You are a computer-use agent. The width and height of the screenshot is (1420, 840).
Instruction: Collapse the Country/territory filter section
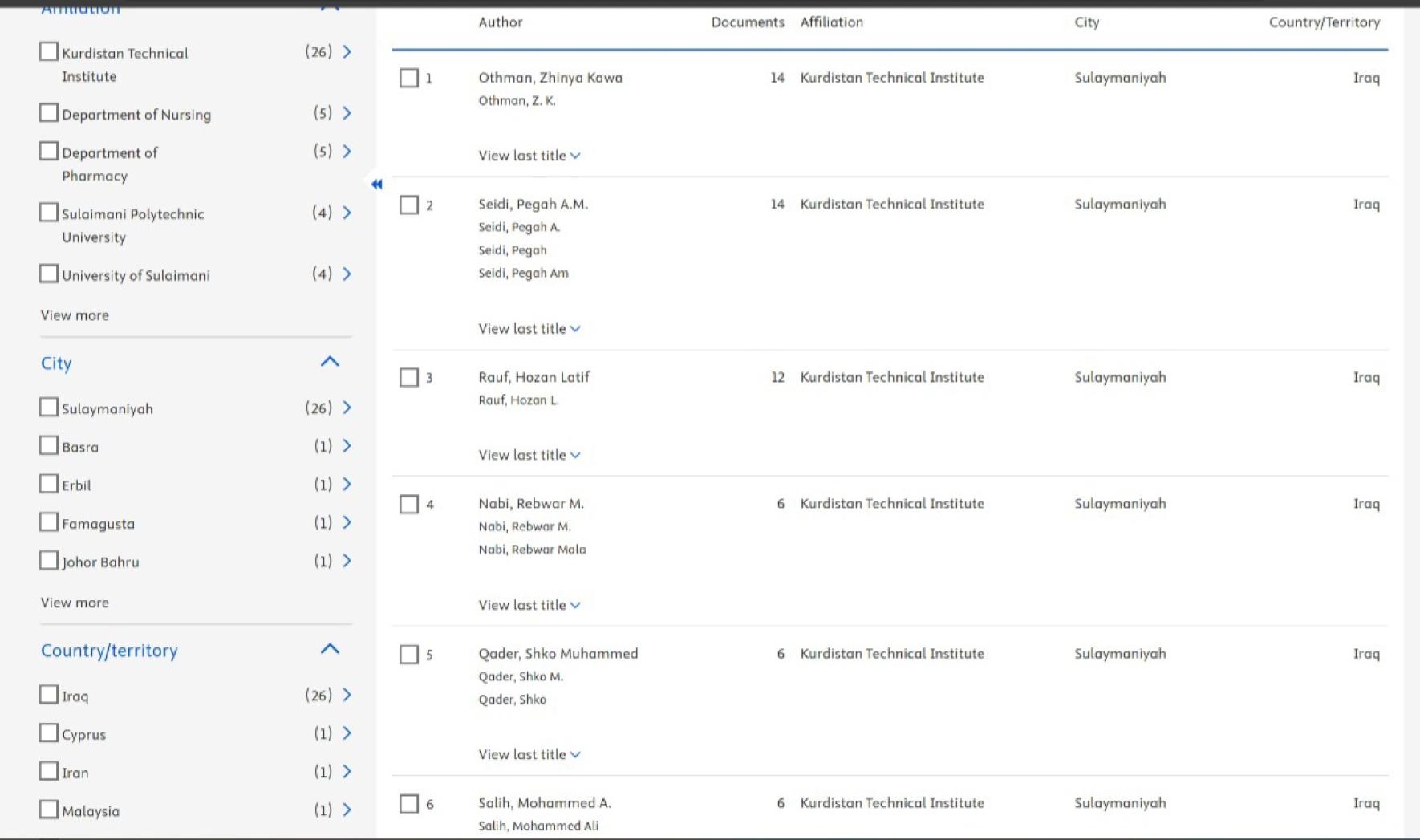tap(330, 648)
